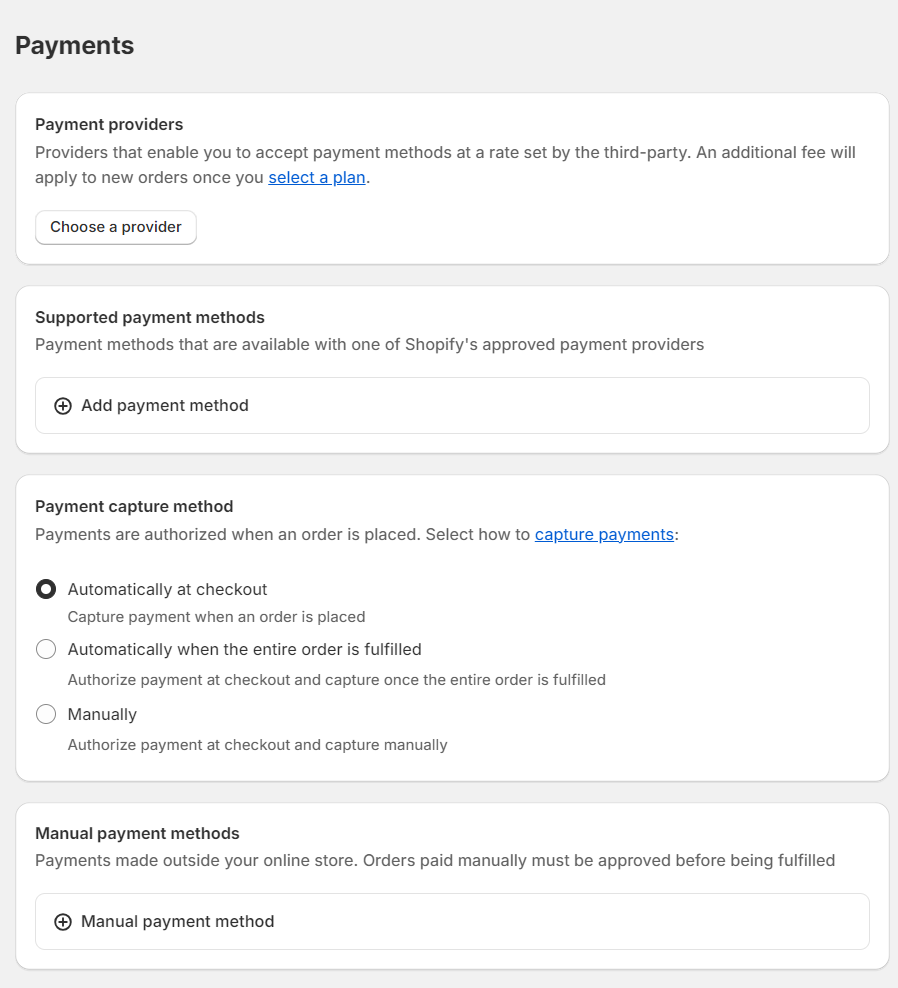Click the Add payment method button
This screenshot has height=988, width=898.
(x=164, y=406)
